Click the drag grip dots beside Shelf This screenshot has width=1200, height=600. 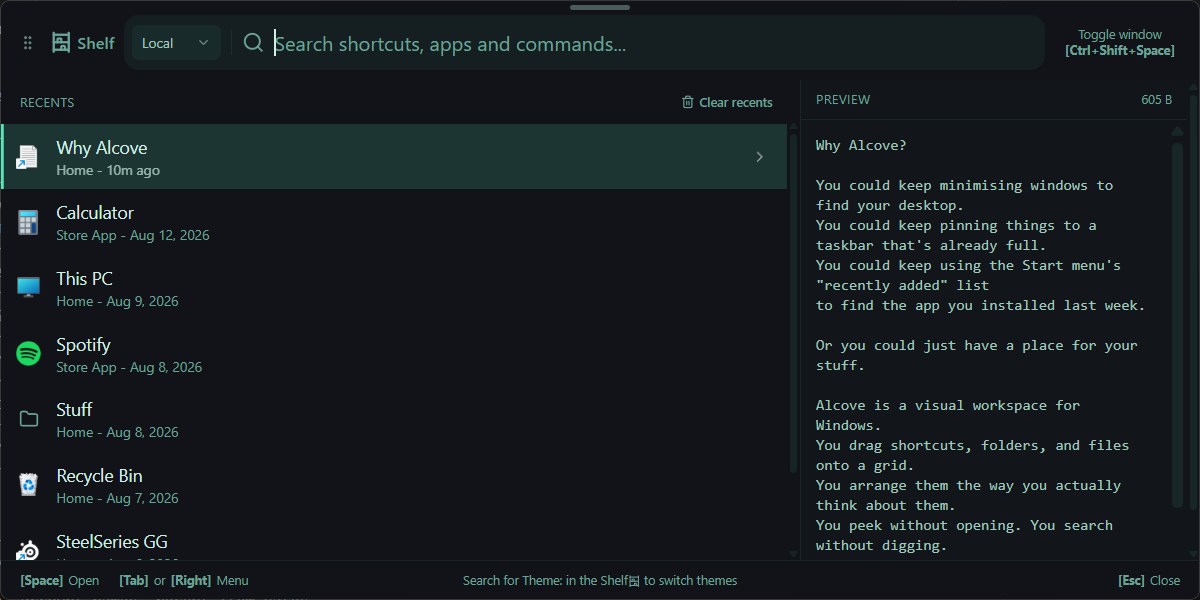click(x=28, y=43)
